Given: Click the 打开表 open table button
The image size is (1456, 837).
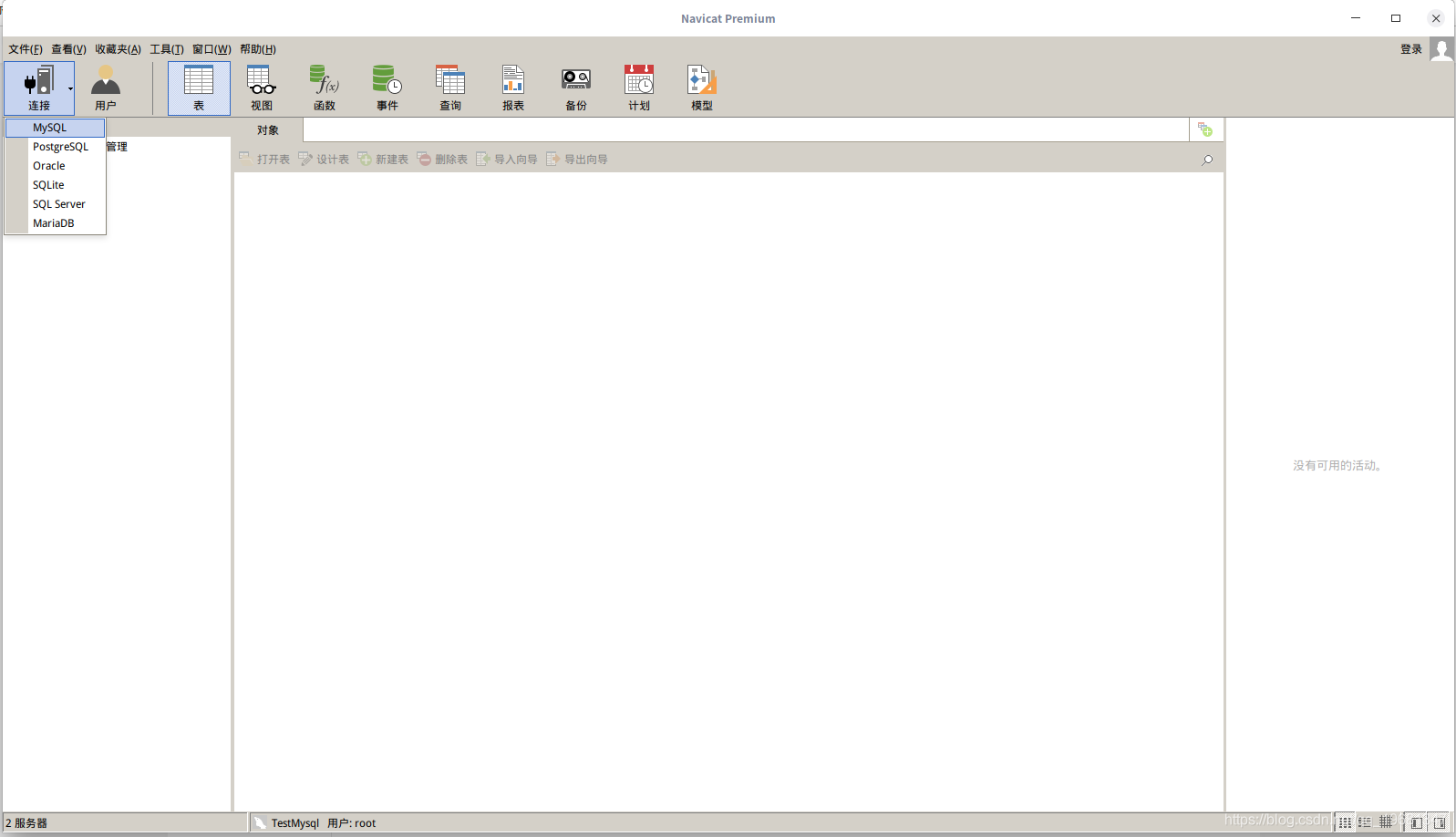Looking at the screenshot, I should 264,160.
